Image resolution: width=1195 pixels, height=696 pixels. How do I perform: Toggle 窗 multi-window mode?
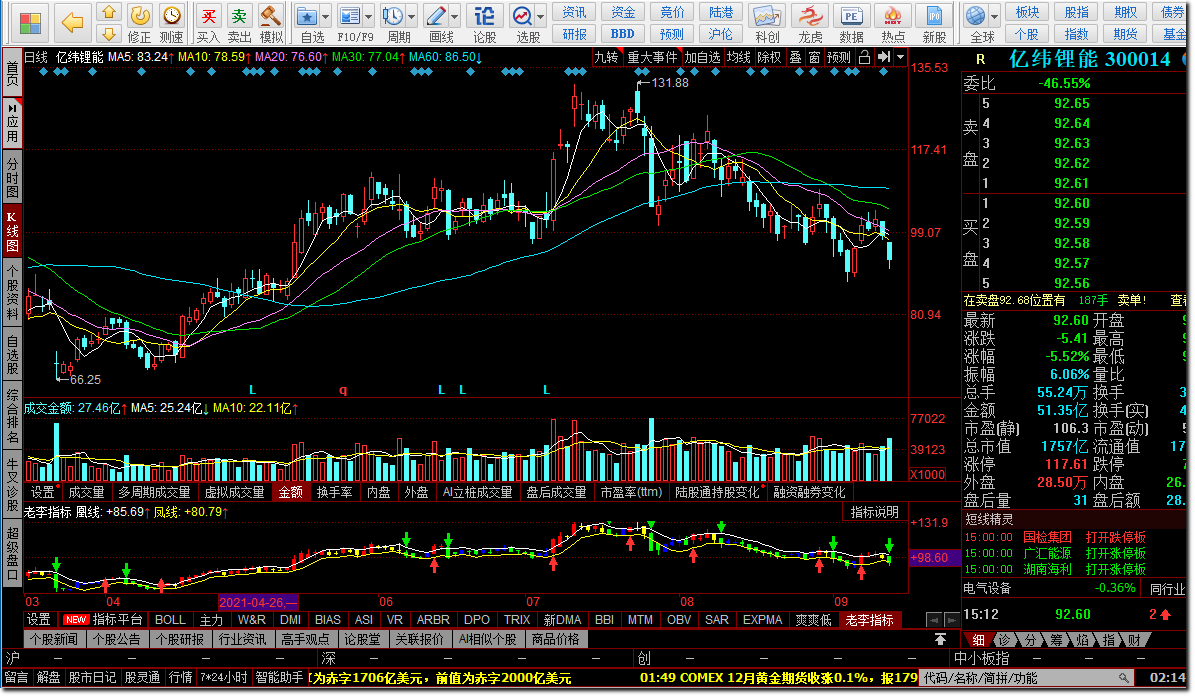coord(815,57)
